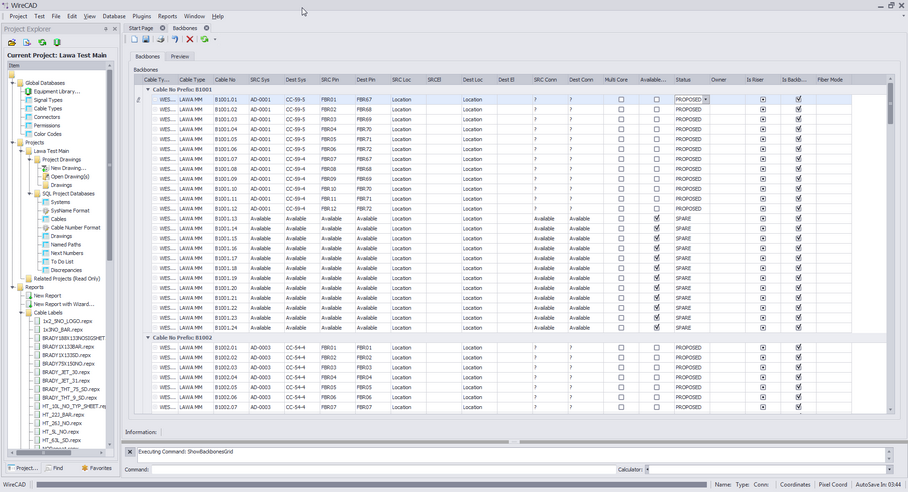The height and width of the screenshot is (492, 908).
Task: Open the Project menu
Action: point(18,16)
